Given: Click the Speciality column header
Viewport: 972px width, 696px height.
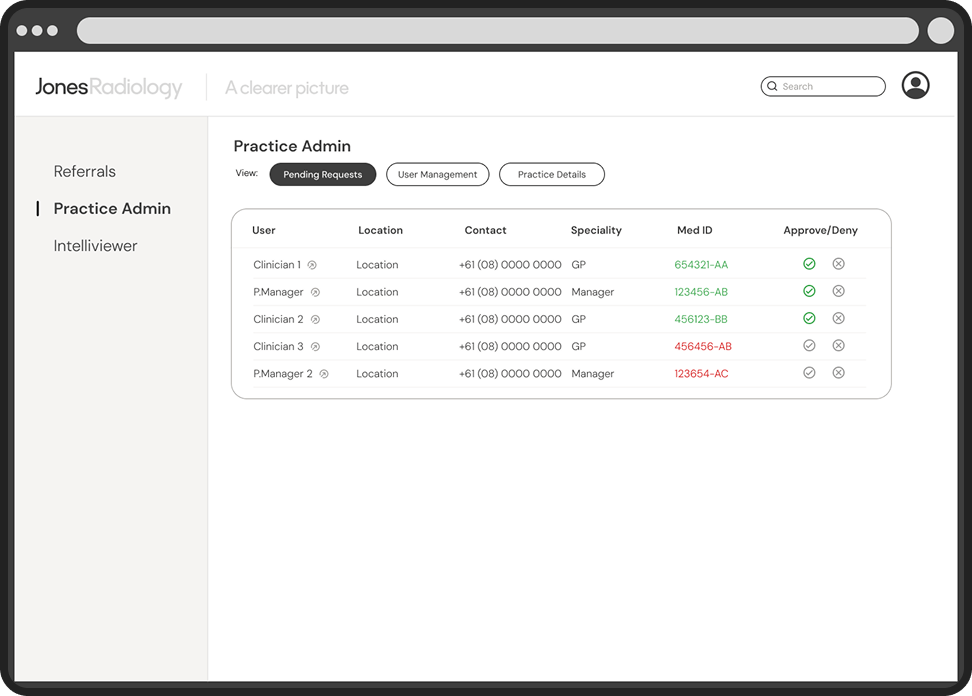Looking at the screenshot, I should tap(596, 230).
